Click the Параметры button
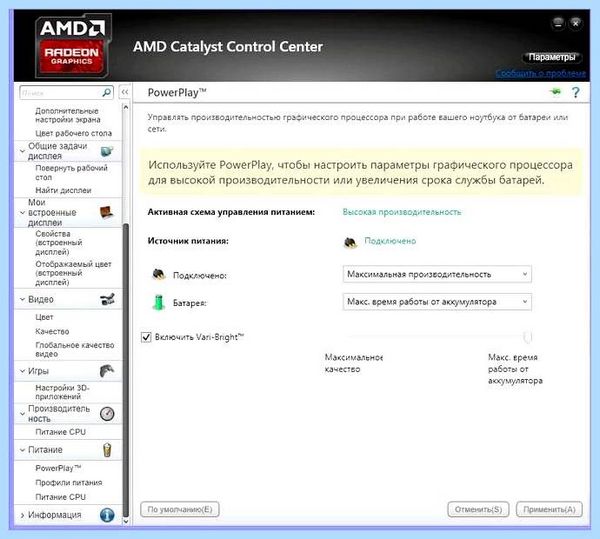 (x=552, y=57)
